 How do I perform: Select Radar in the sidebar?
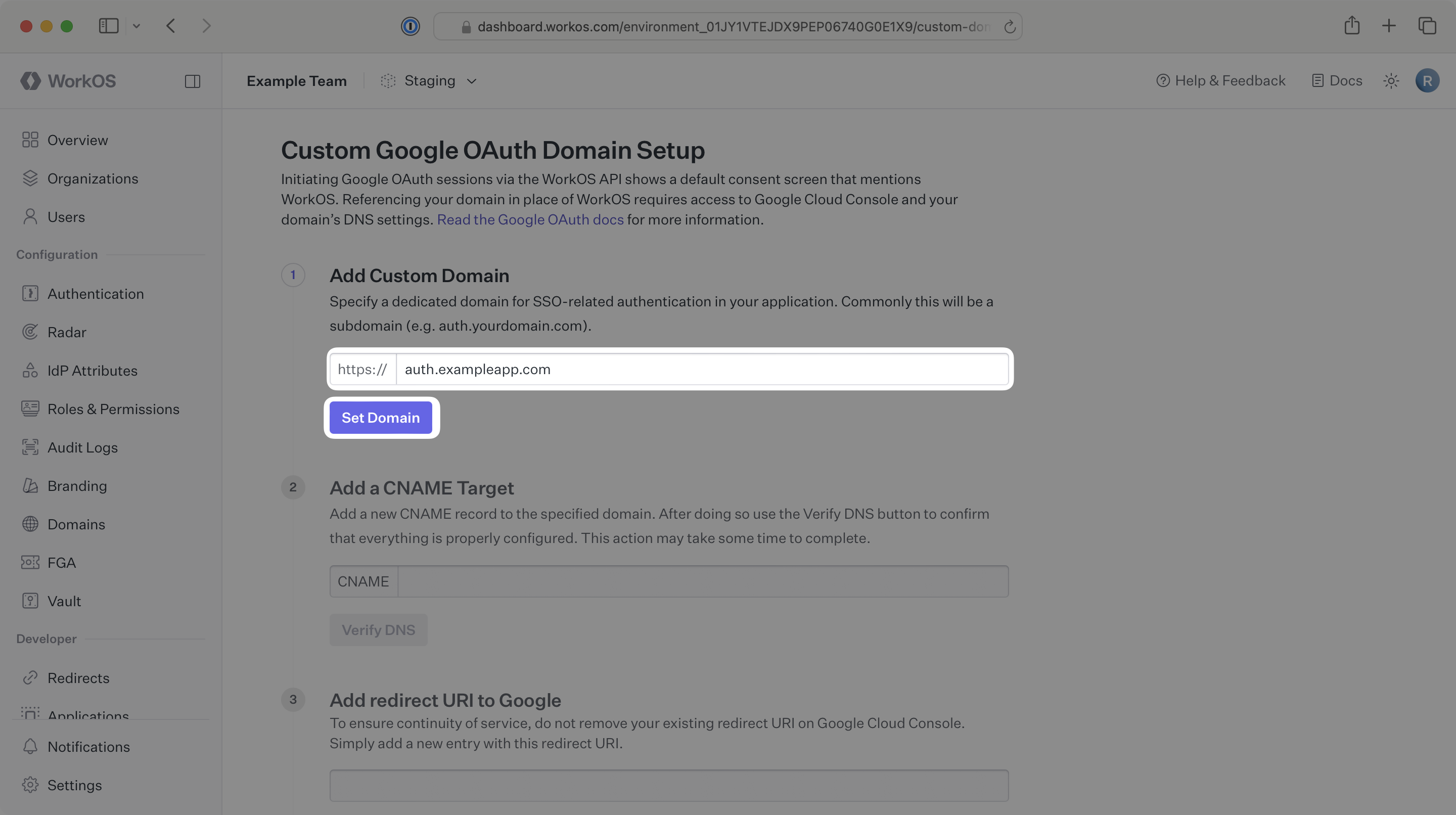[x=66, y=332]
